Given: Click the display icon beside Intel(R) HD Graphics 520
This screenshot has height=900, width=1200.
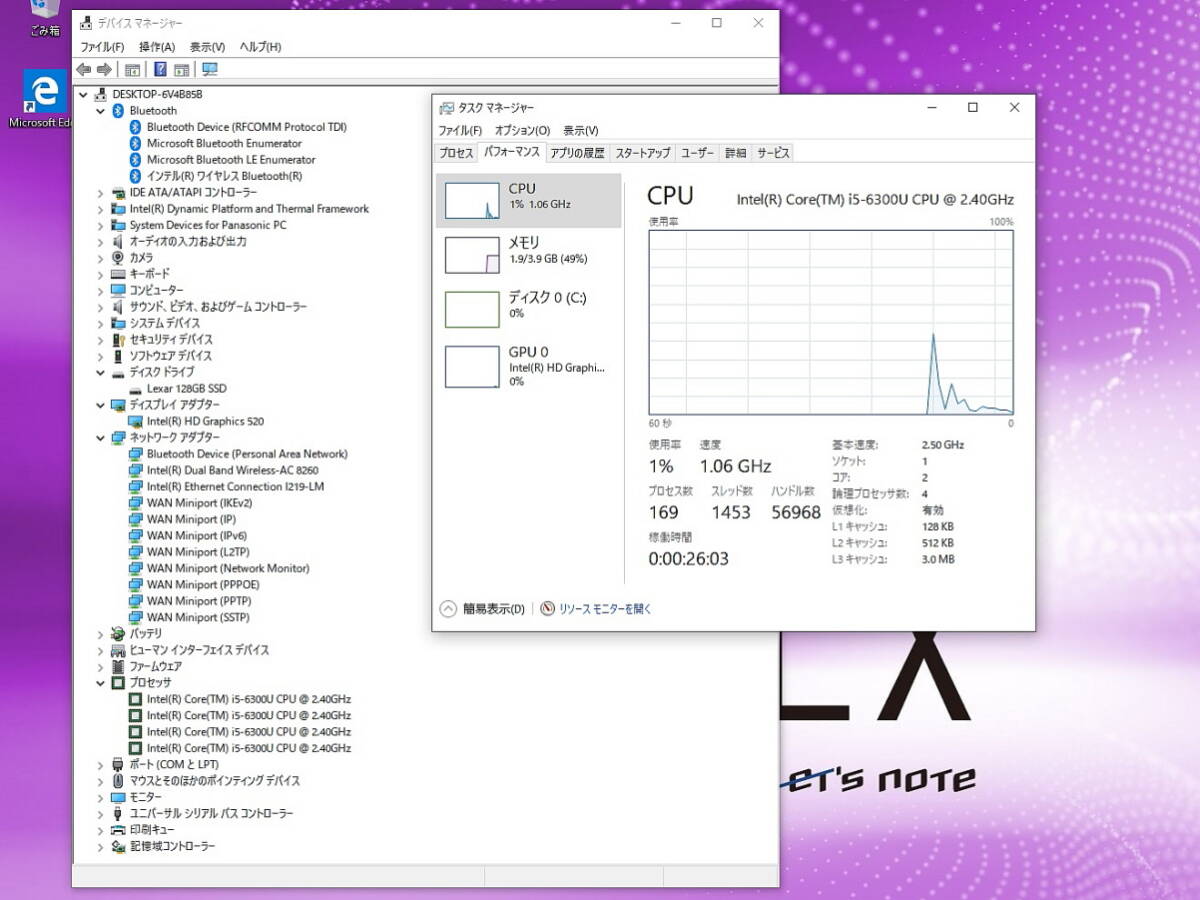Looking at the screenshot, I should pos(136,421).
